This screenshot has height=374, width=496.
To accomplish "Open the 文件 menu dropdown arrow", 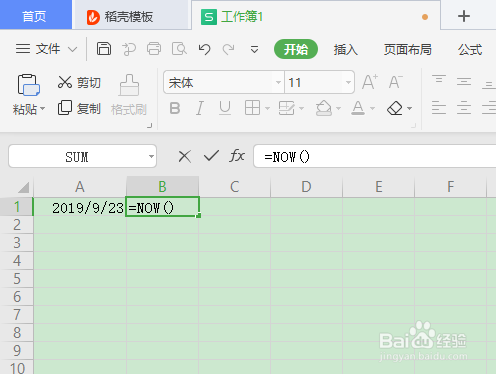I will point(73,49).
